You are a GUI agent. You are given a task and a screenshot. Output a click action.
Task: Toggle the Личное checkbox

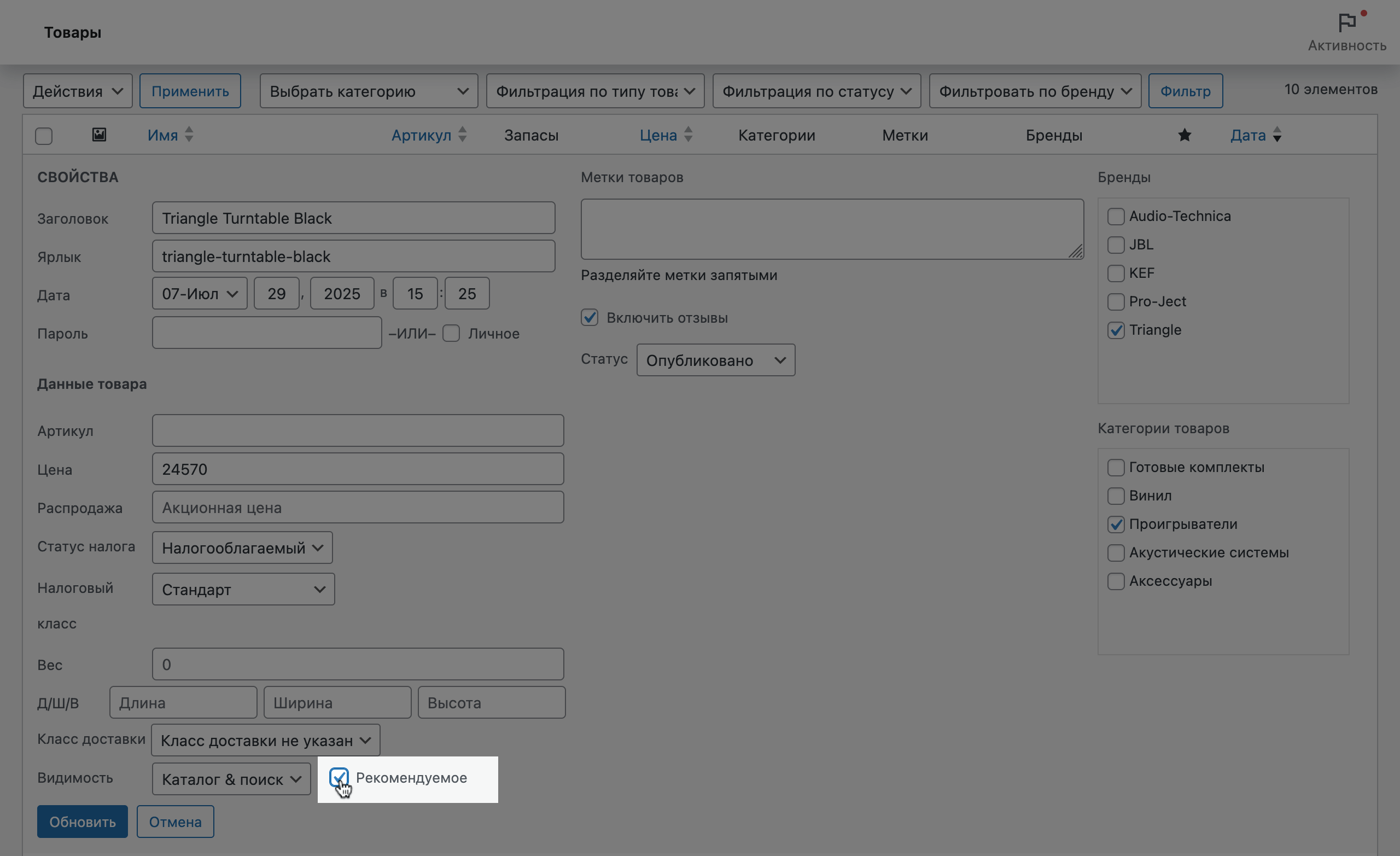tap(451, 334)
